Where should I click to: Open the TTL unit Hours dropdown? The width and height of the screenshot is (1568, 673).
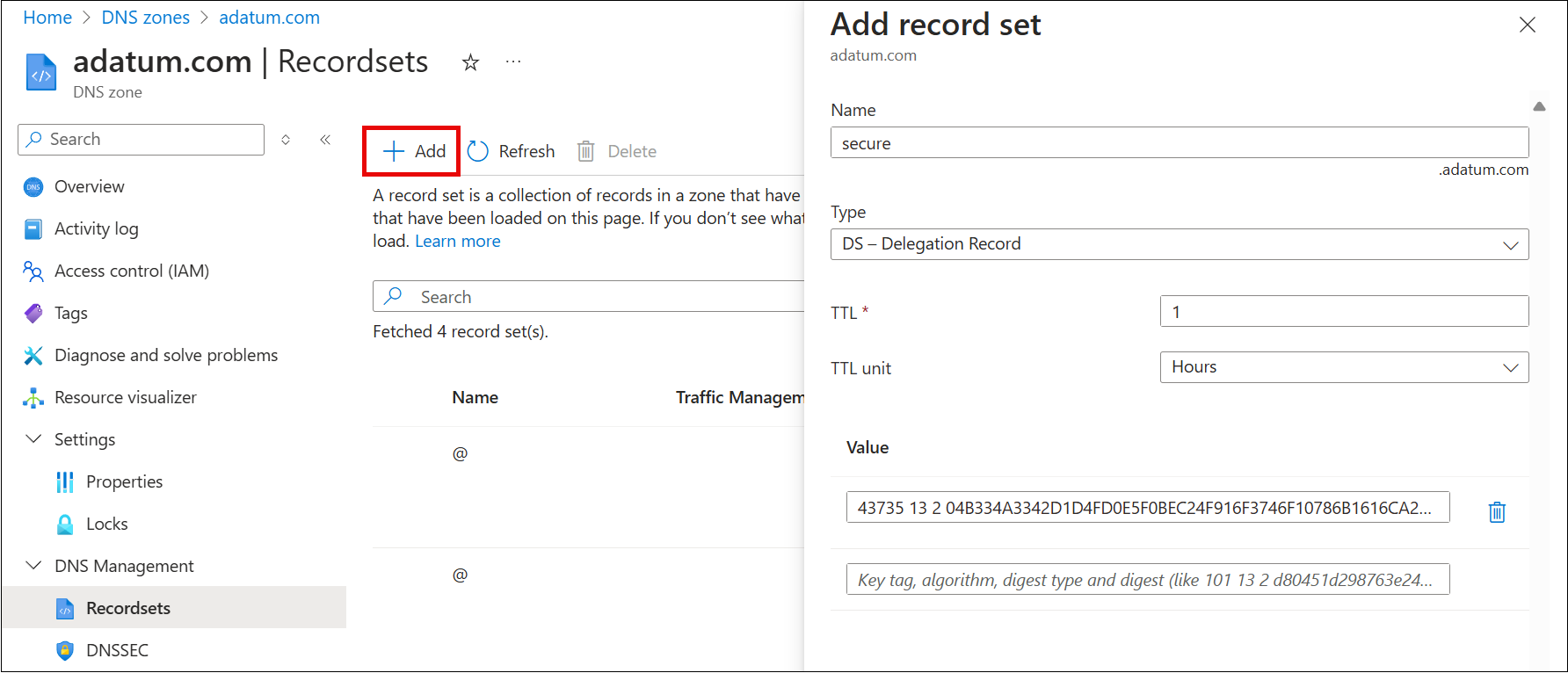(1345, 367)
